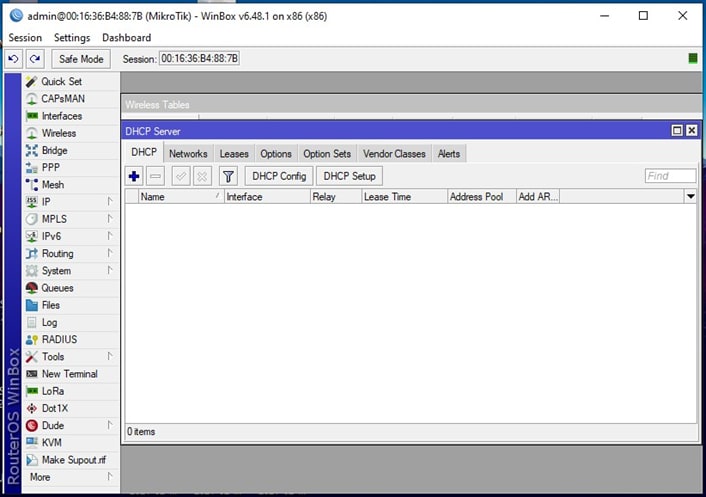
Task: Click the DHCP Setup button
Action: pyautogui.click(x=349, y=176)
